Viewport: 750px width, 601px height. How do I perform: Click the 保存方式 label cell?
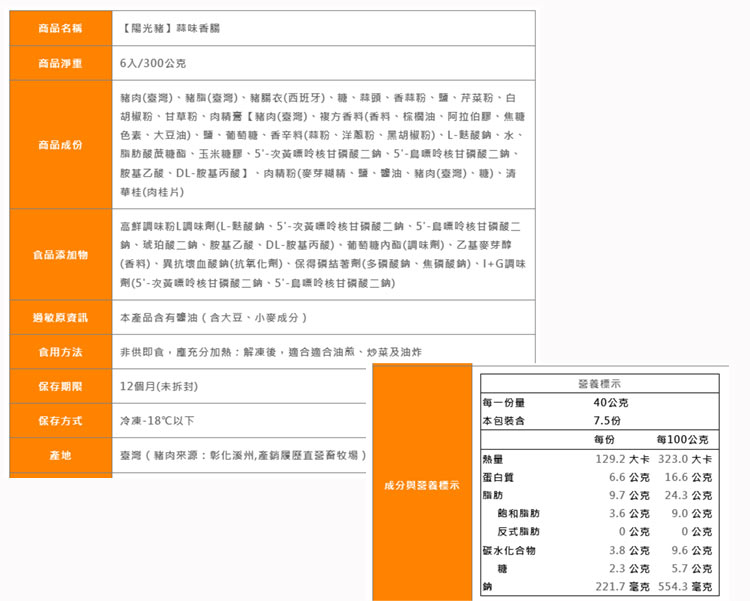point(60,421)
